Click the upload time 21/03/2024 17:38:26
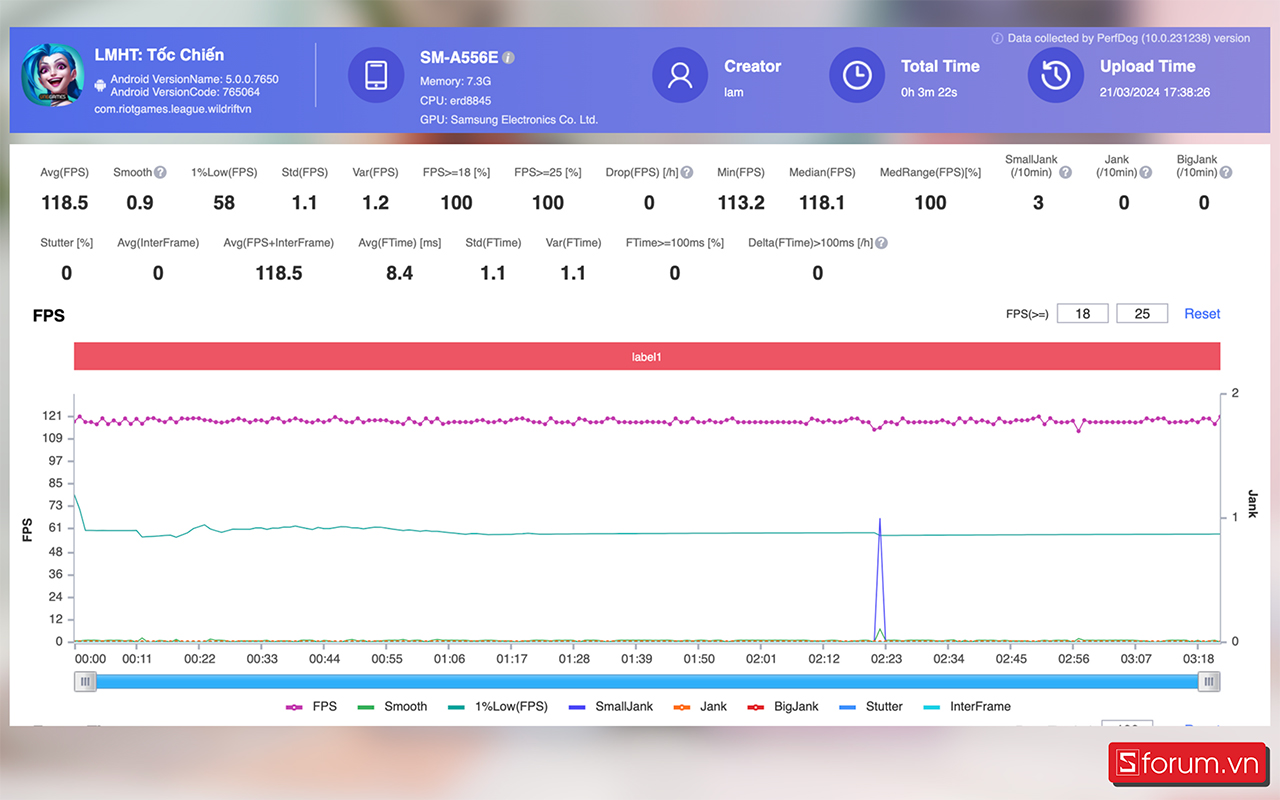Image resolution: width=1280 pixels, height=800 pixels. [x=1155, y=92]
